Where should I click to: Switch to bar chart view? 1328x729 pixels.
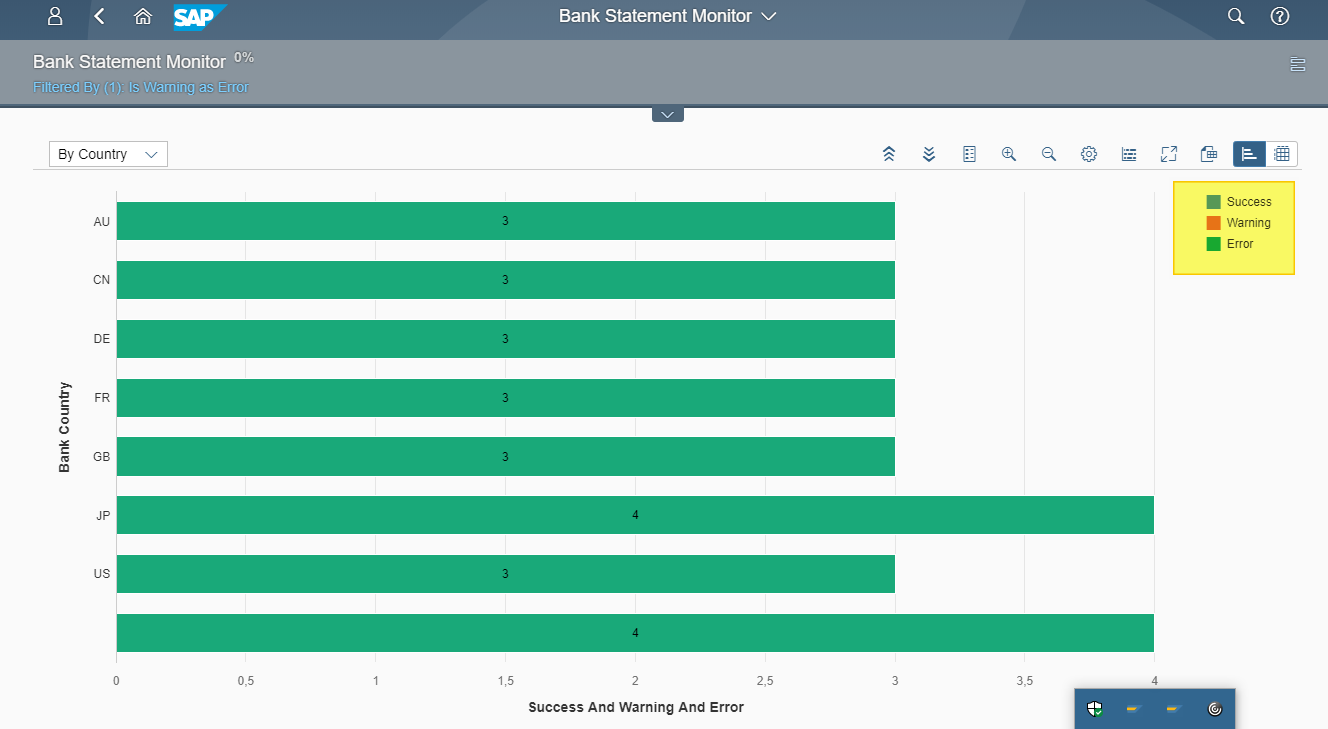[1249, 154]
